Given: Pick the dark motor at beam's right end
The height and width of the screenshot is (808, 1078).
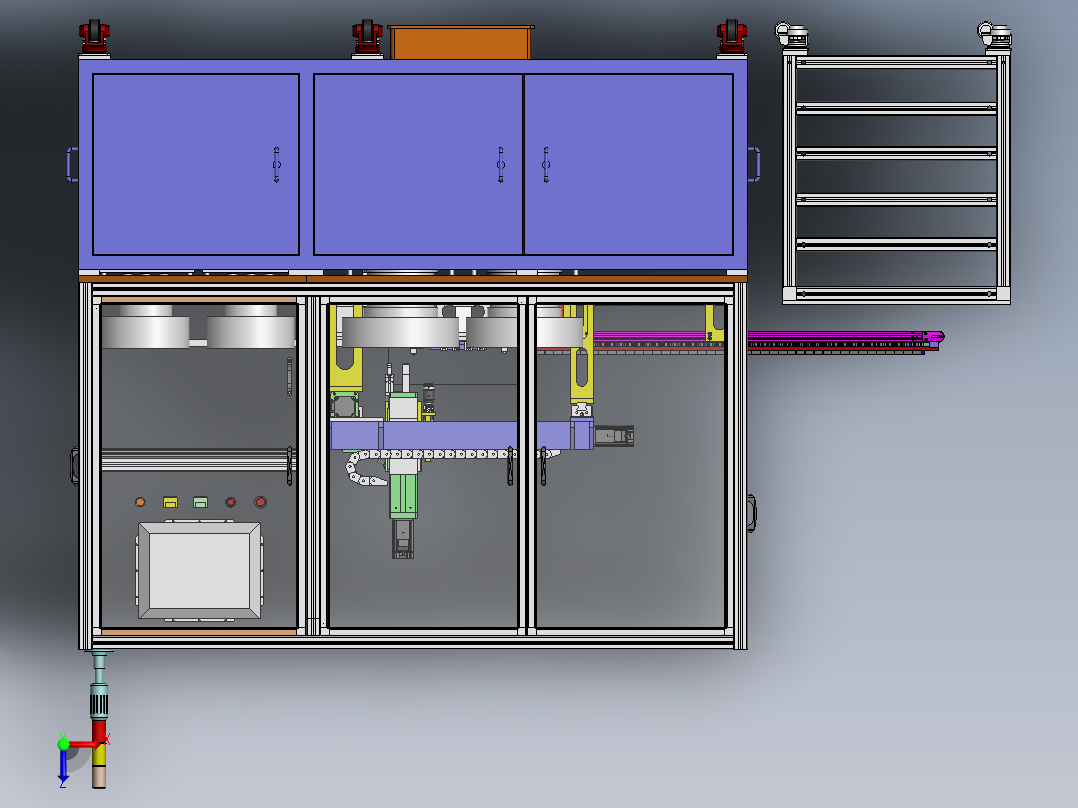Looking at the screenshot, I should pos(614,436).
